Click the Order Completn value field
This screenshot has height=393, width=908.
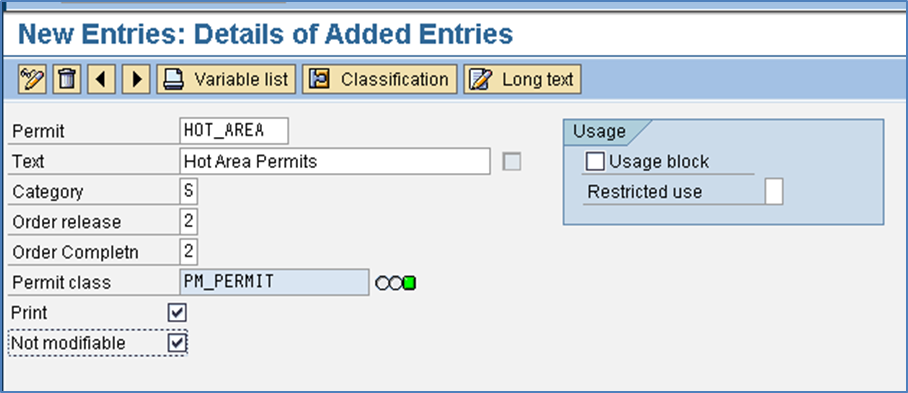point(189,252)
